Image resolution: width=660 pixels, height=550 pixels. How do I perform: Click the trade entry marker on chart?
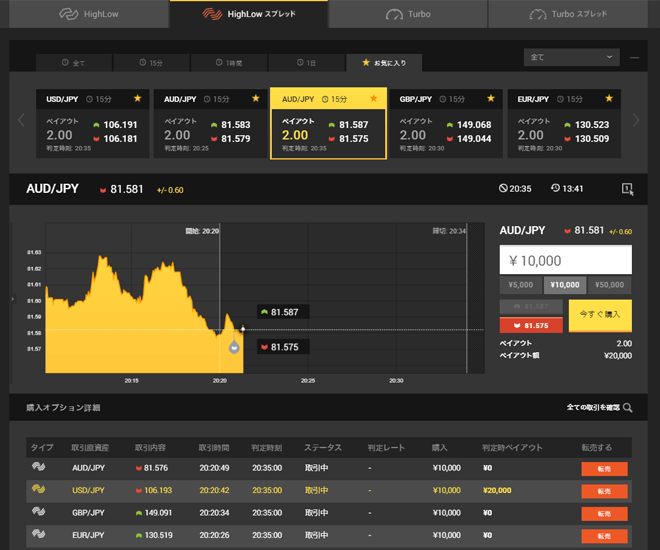tap(234, 348)
